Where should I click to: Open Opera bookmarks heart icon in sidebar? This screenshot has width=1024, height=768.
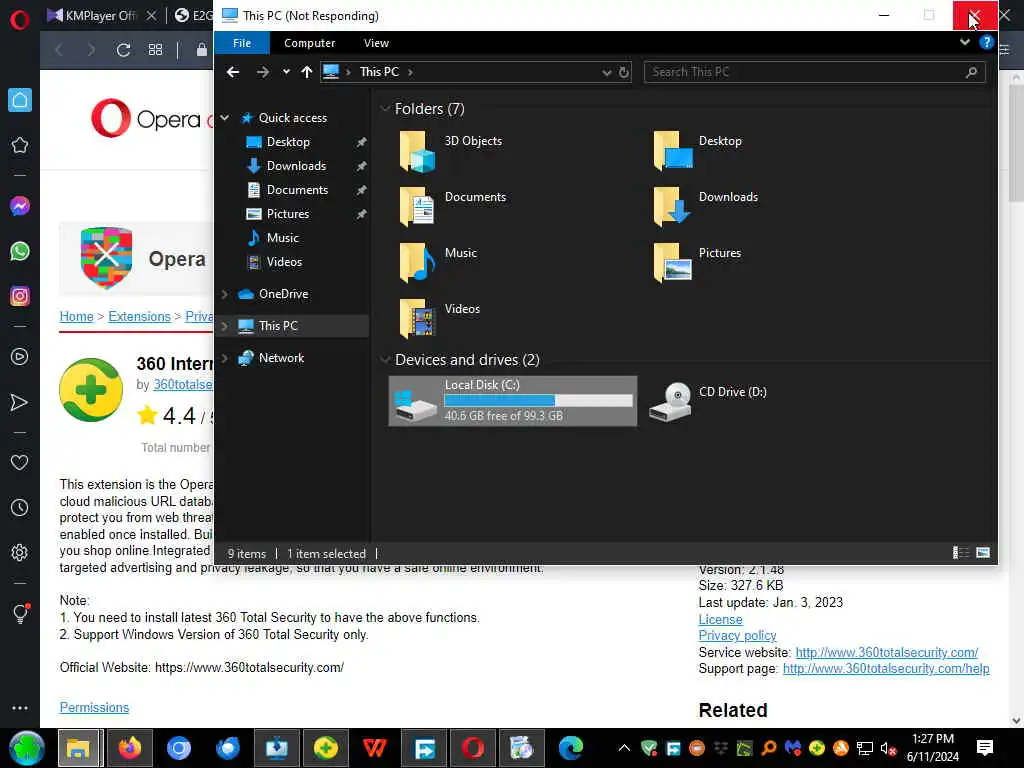[x=20, y=462]
